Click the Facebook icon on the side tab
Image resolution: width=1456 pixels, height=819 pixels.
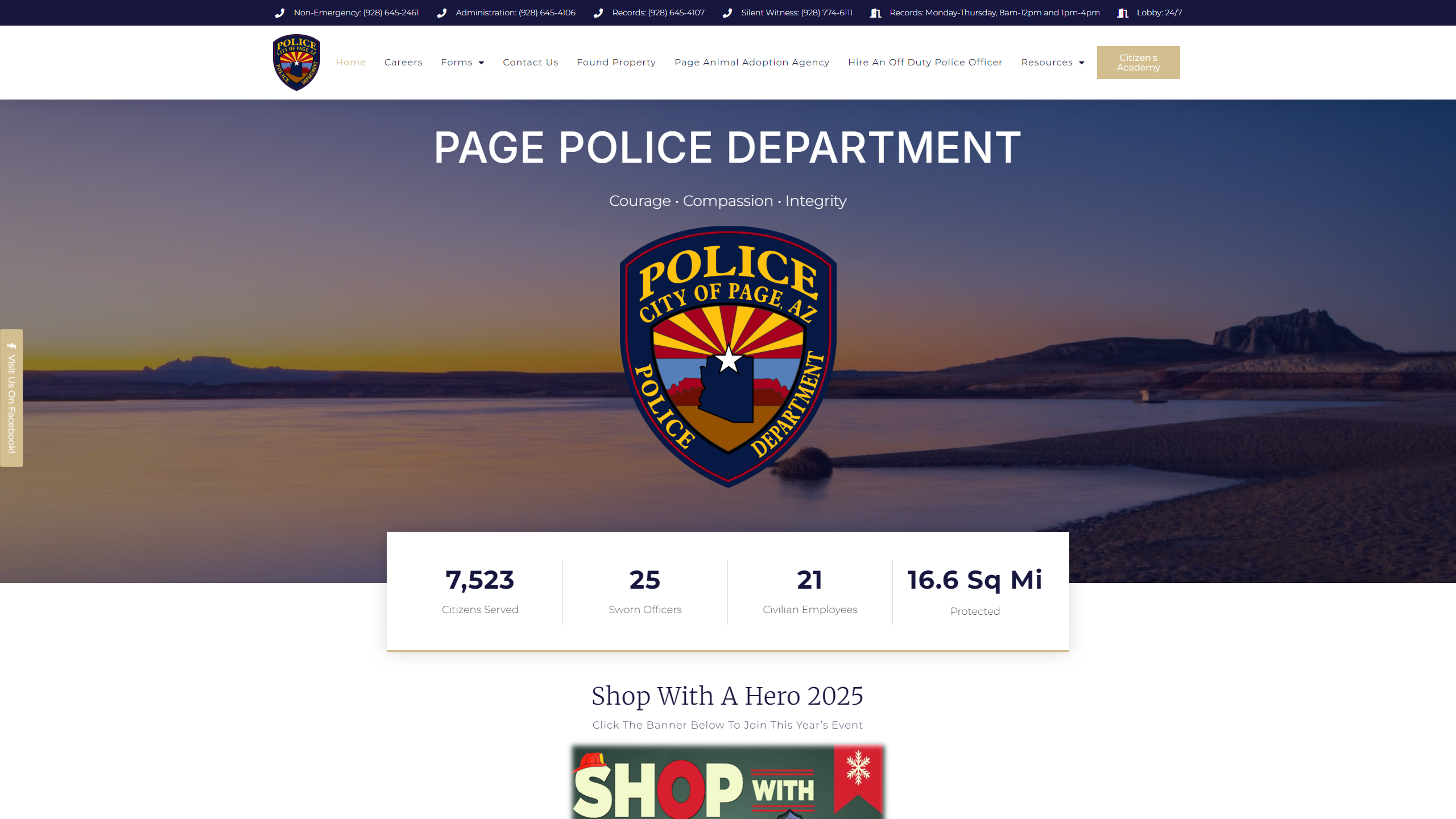[x=11, y=346]
